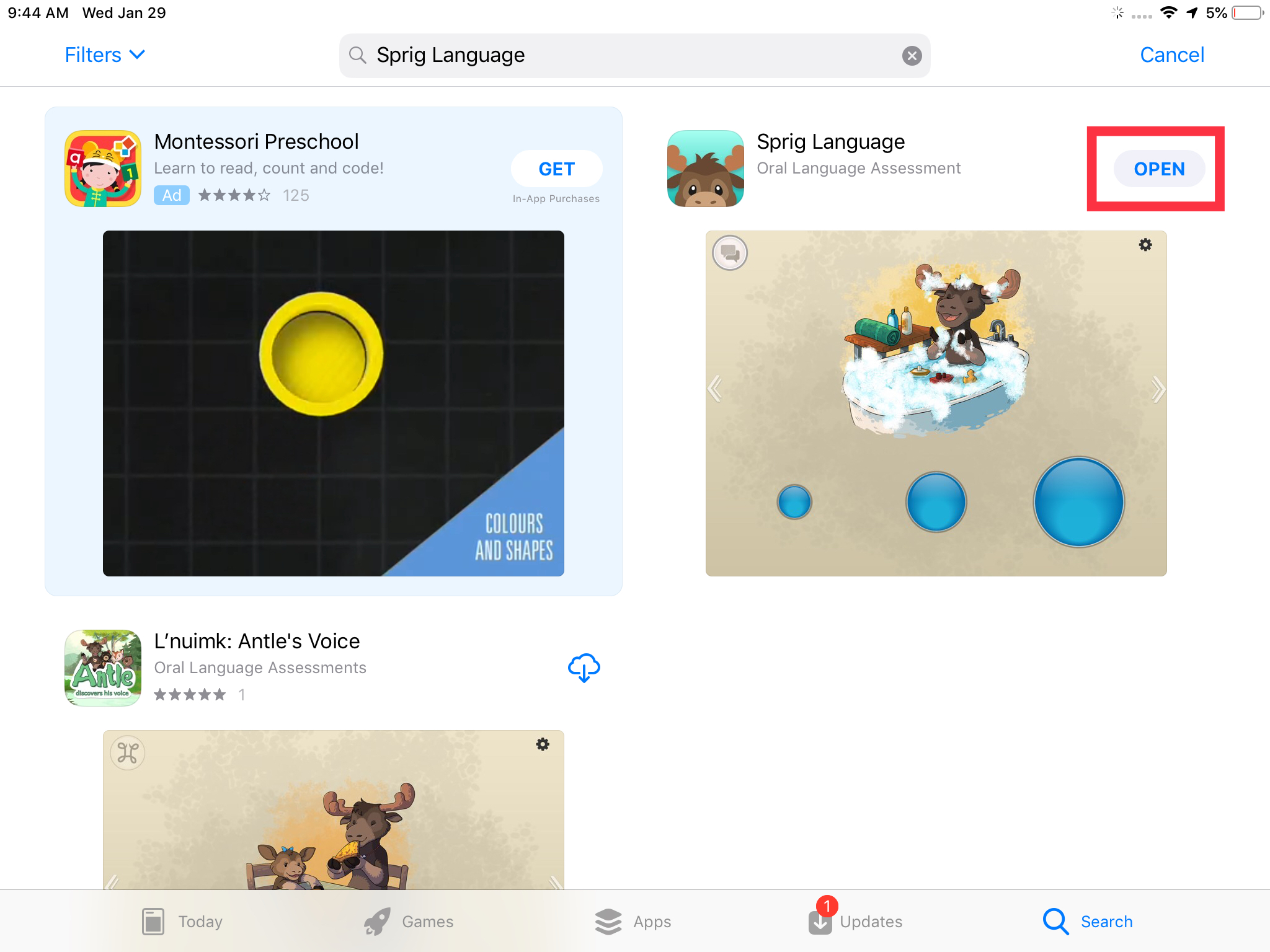Switch to the Apps tab
This screenshot has height=952, width=1270.
pyautogui.click(x=633, y=922)
